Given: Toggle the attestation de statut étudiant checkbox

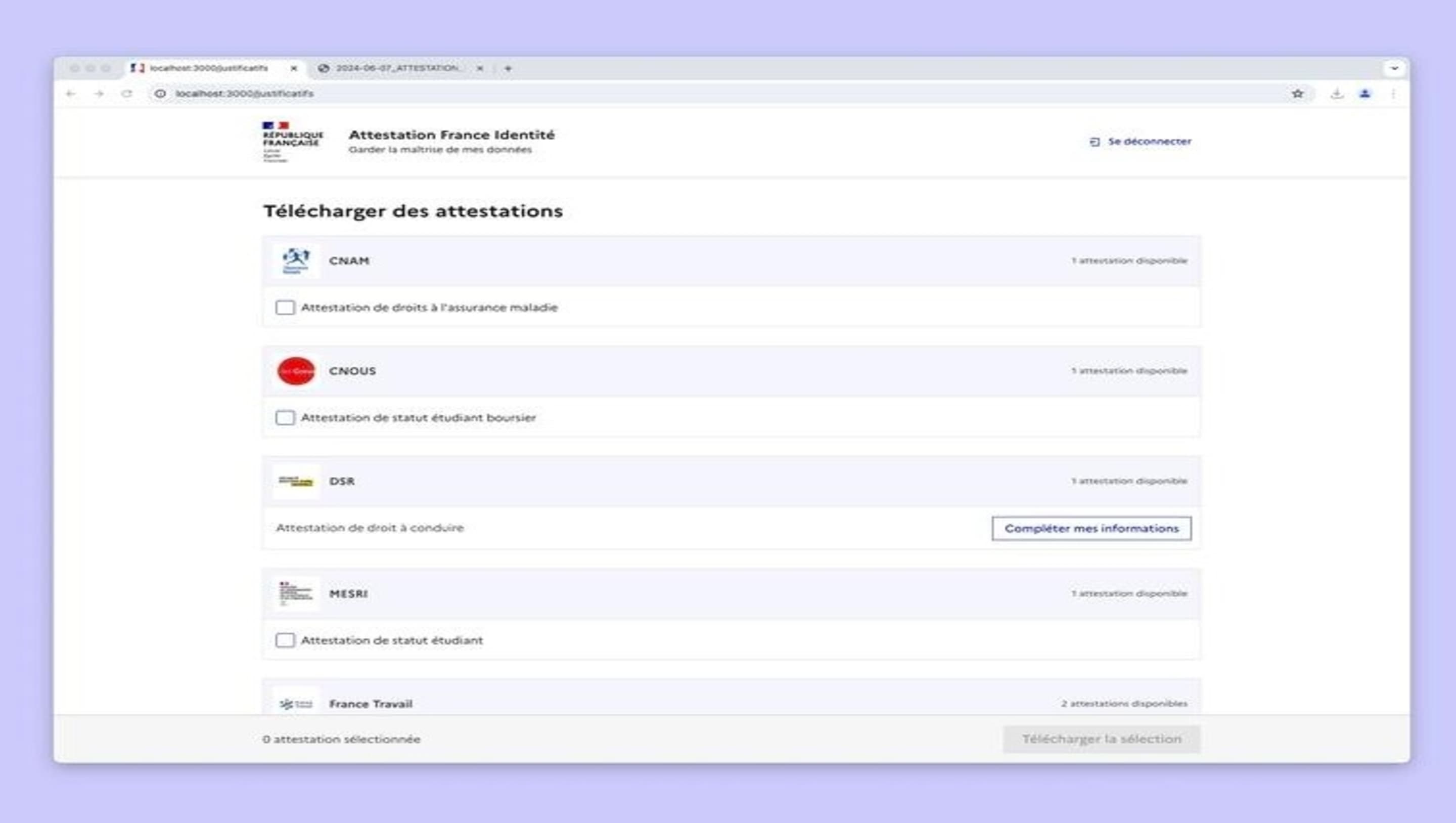Looking at the screenshot, I should 285,640.
